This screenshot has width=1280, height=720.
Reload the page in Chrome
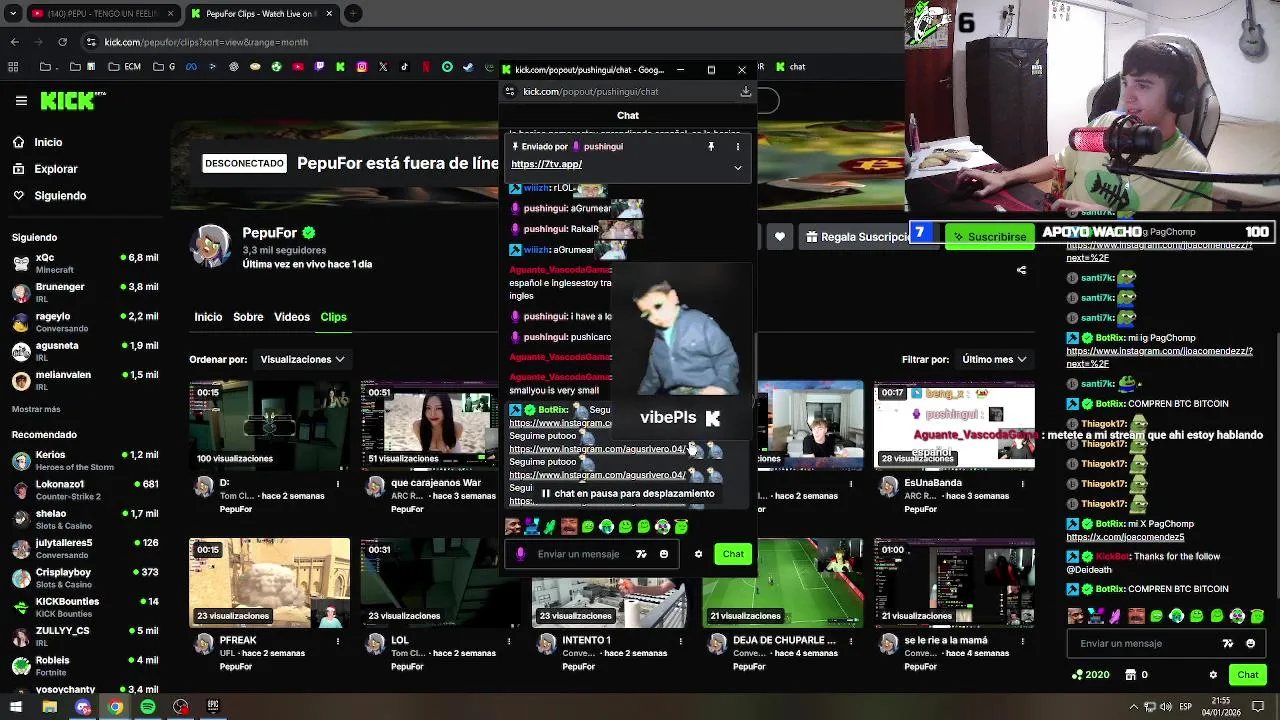click(x=62, y=42)
